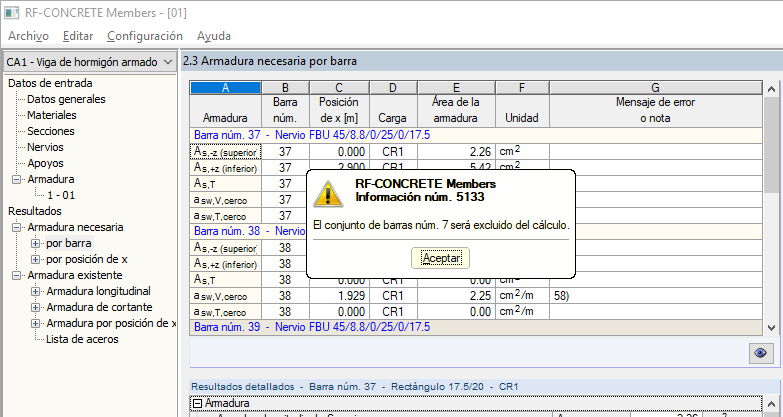Click table scrollbar down arrow
Viewport: 783px width, 417px height.
[772, 328]
